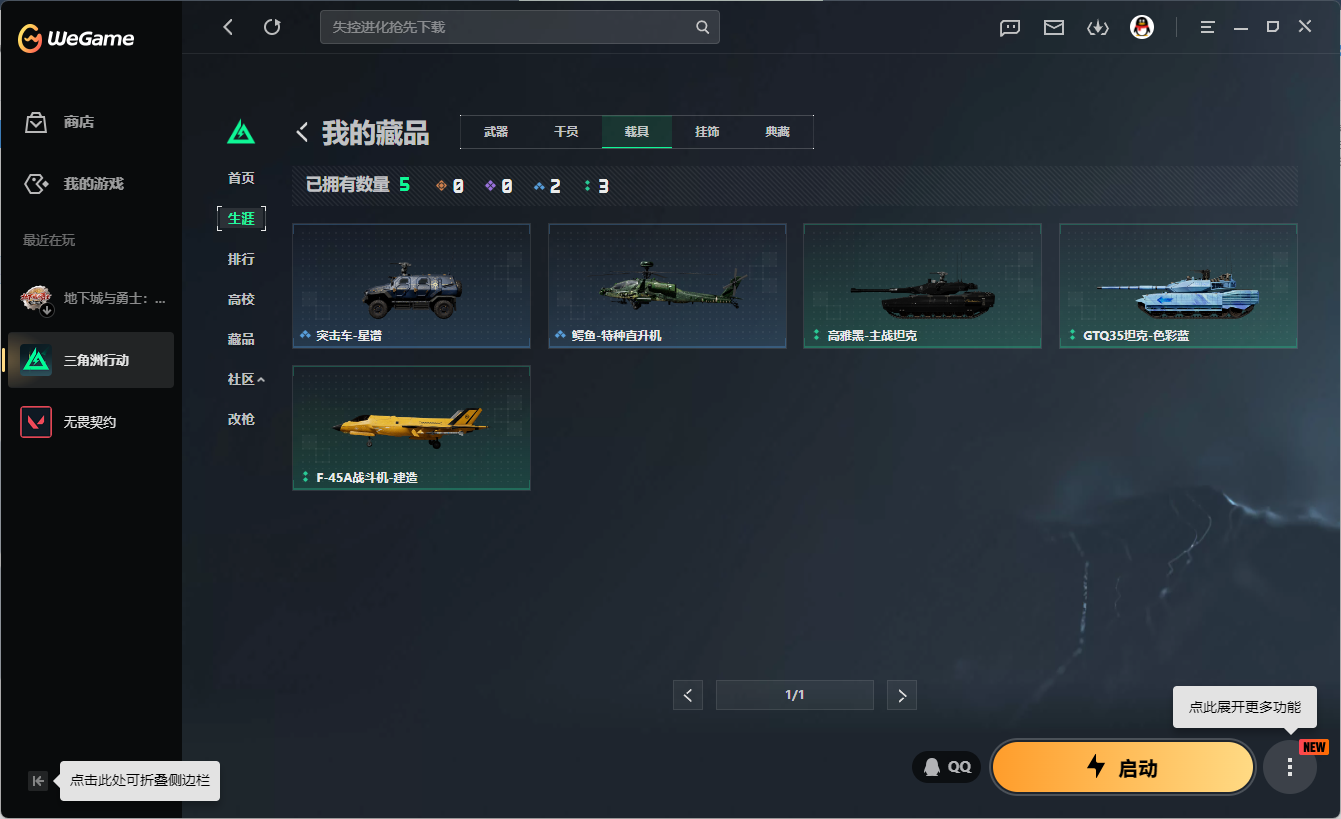This screenshot has height=819, width=1341.
Task: Click the 已拥有数量 label
Action: point(348,185)
